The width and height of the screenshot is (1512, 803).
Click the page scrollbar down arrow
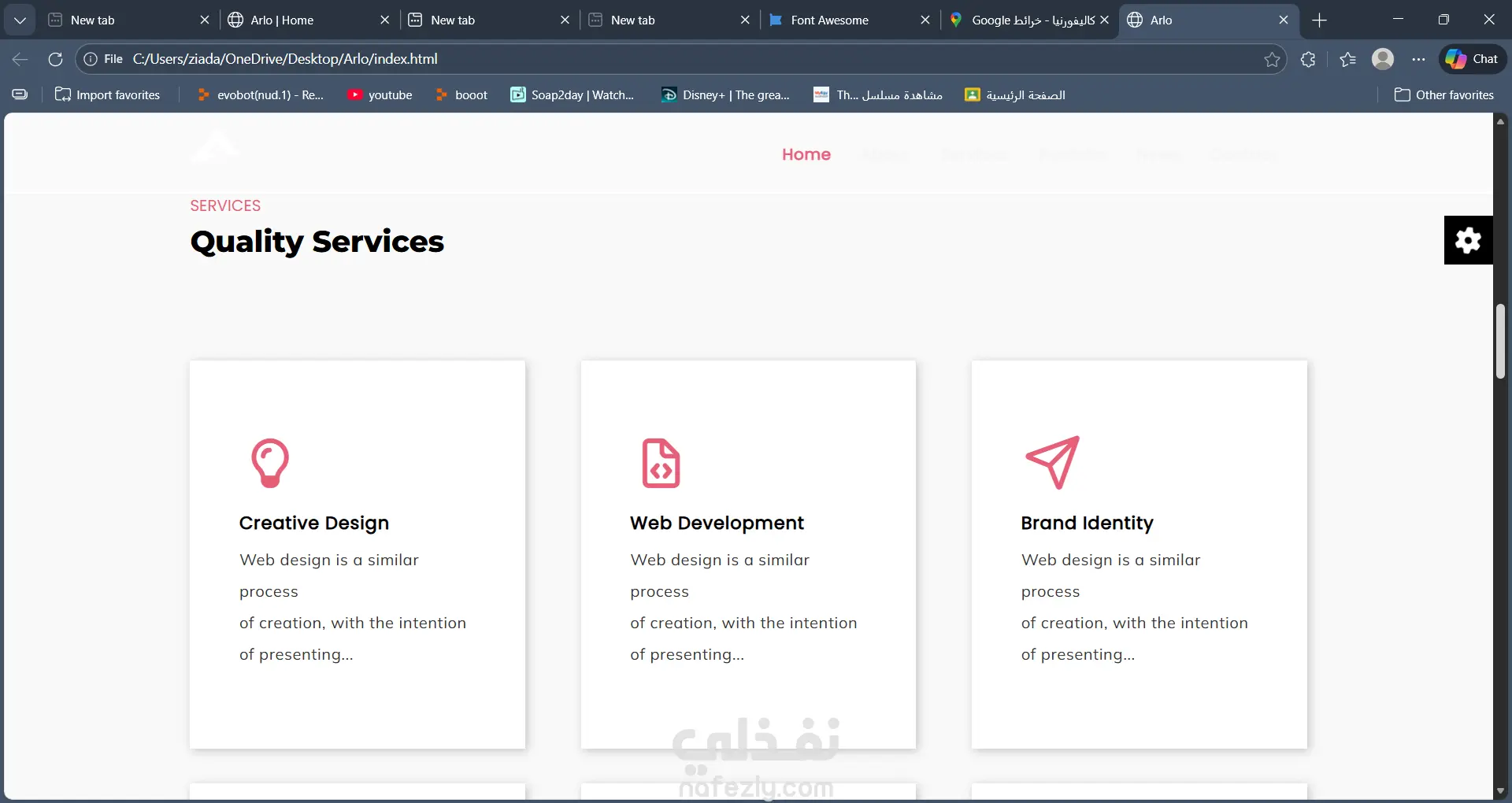(1501, 790)
